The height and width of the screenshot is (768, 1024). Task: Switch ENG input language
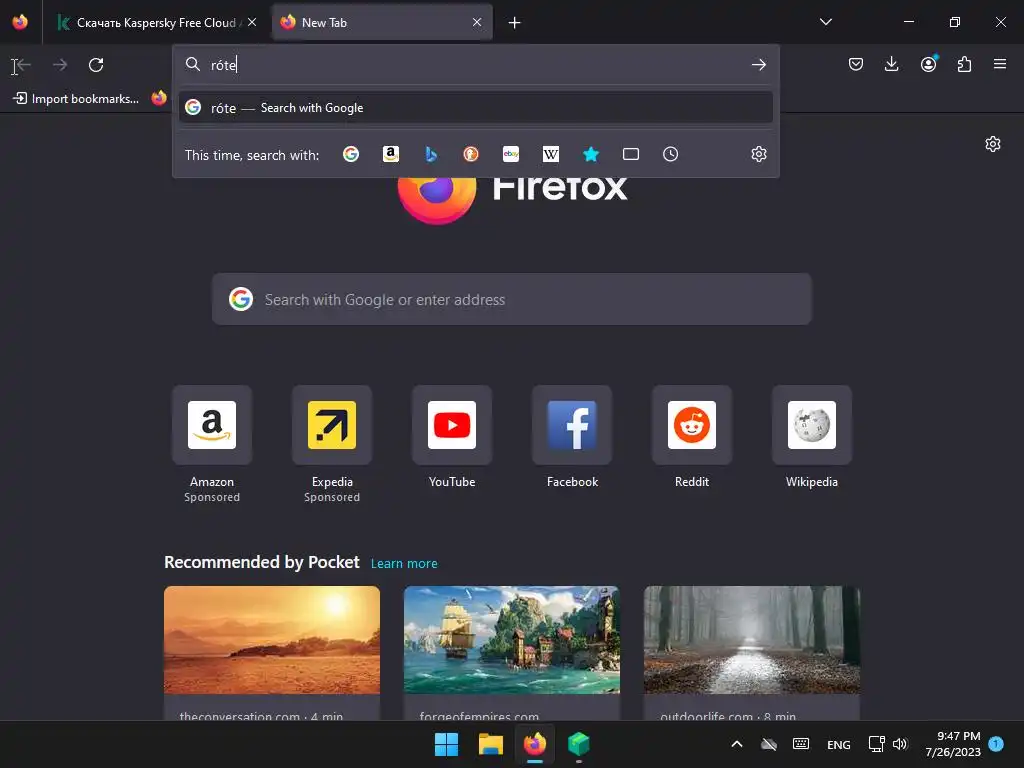[x=839, y=744]
